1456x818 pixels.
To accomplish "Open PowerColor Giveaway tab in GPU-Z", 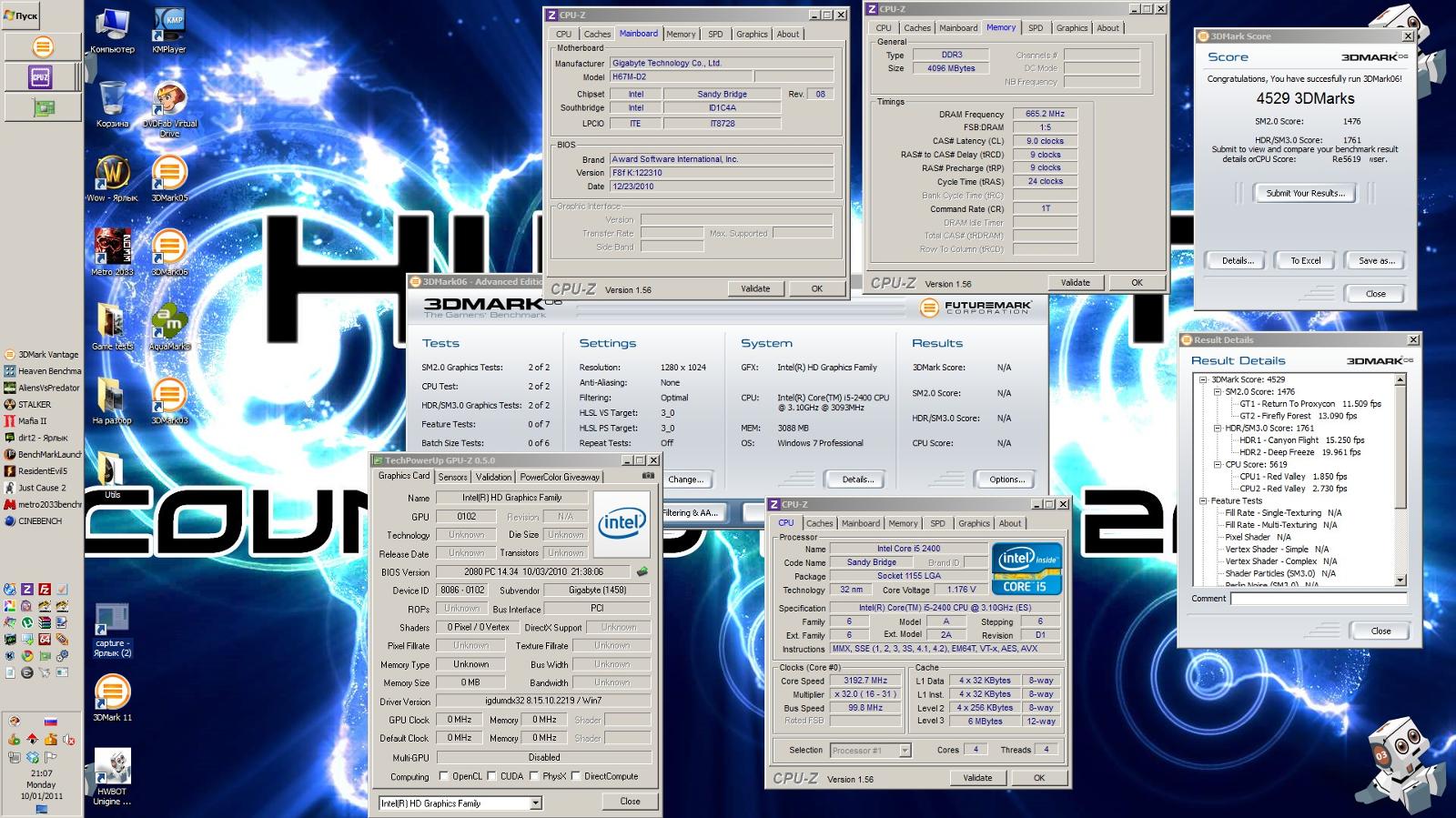I will click(x=560, y=477).
